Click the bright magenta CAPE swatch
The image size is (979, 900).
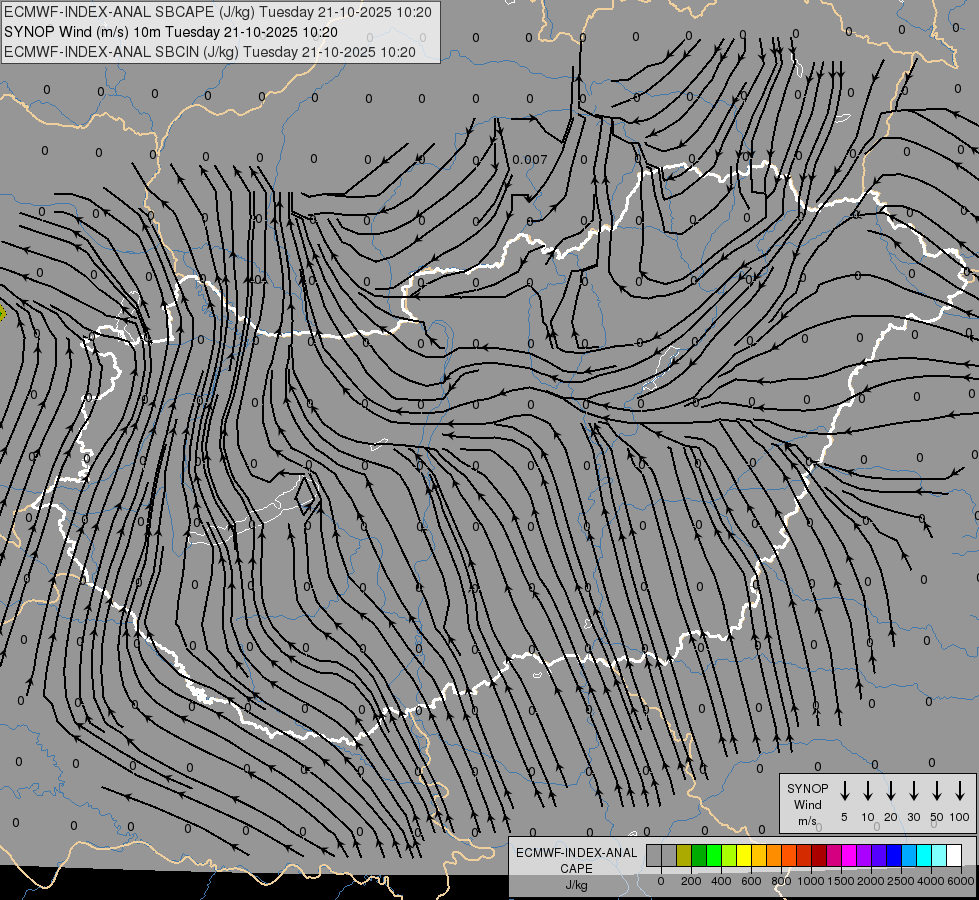(849, 855)
